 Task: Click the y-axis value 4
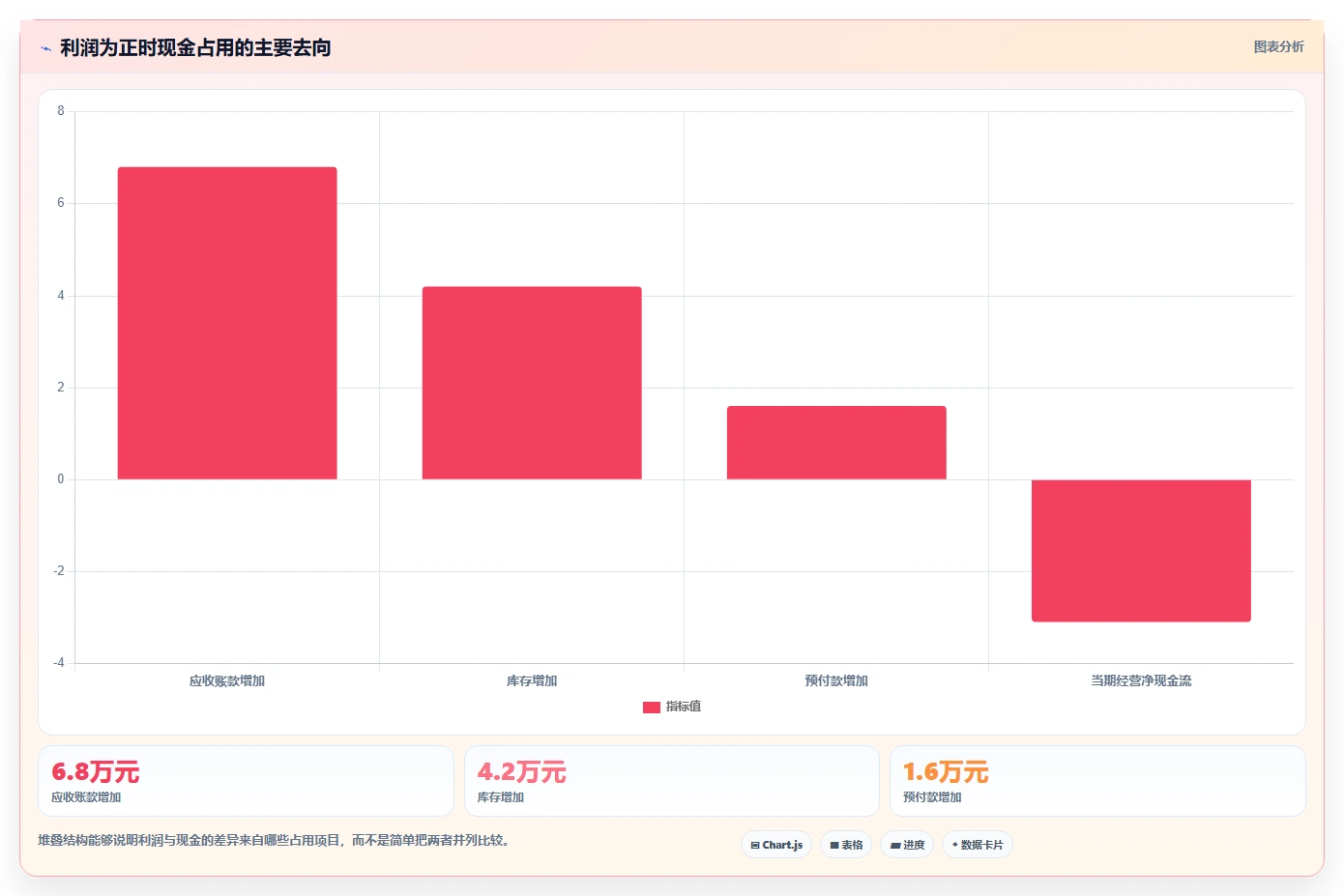coord(61,296)
